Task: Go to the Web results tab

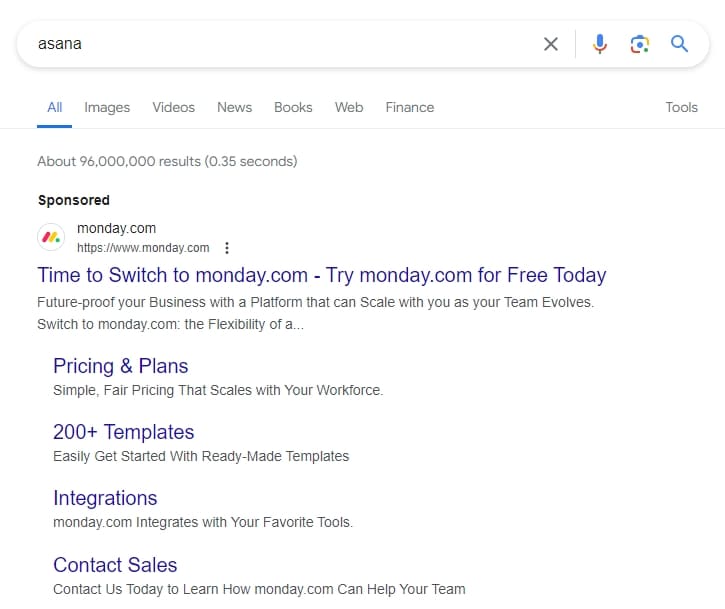Action: tap(349, 107)
